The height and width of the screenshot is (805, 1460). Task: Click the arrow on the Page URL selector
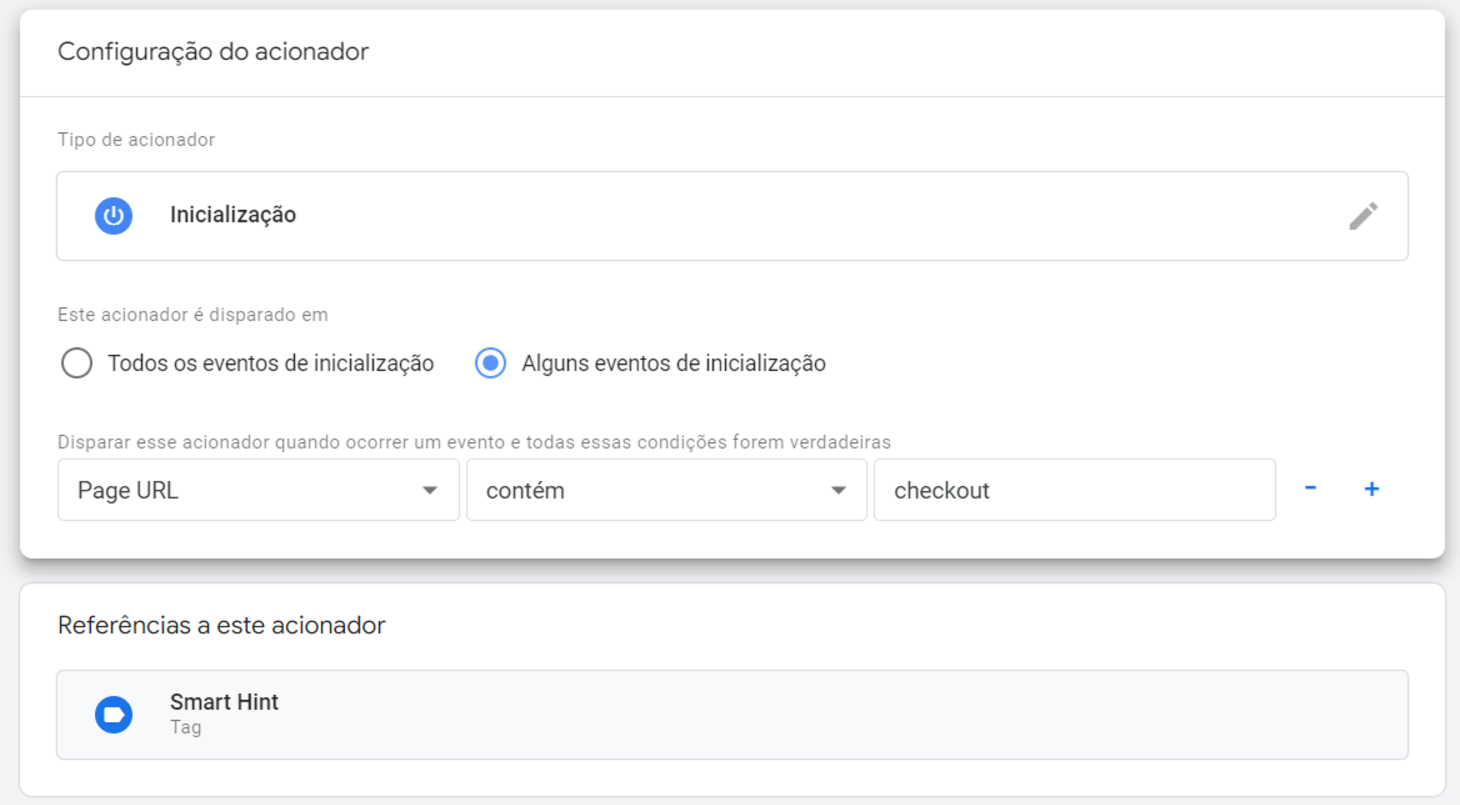click(430, 491)
